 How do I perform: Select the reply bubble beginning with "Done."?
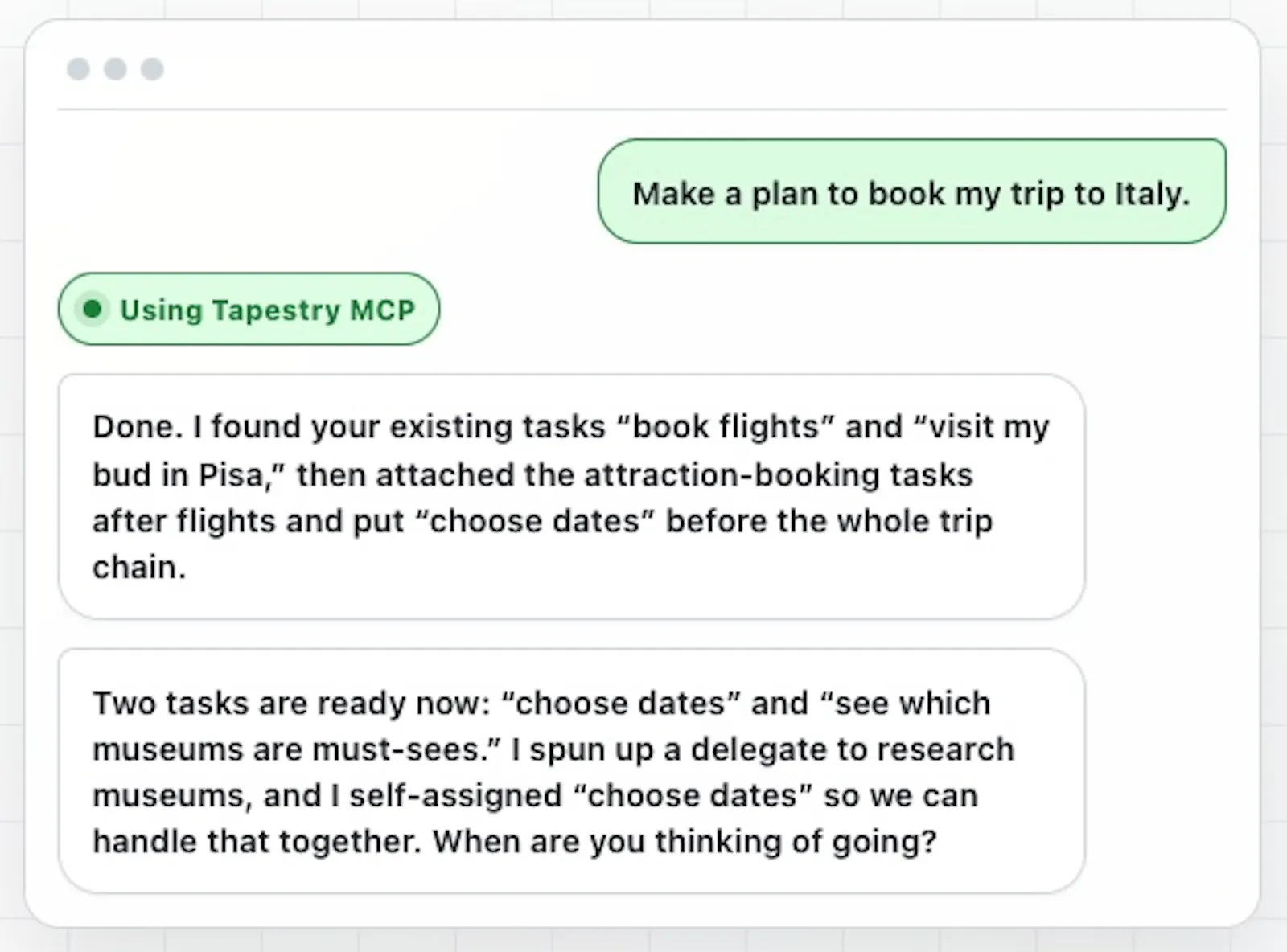coord(571,496)
